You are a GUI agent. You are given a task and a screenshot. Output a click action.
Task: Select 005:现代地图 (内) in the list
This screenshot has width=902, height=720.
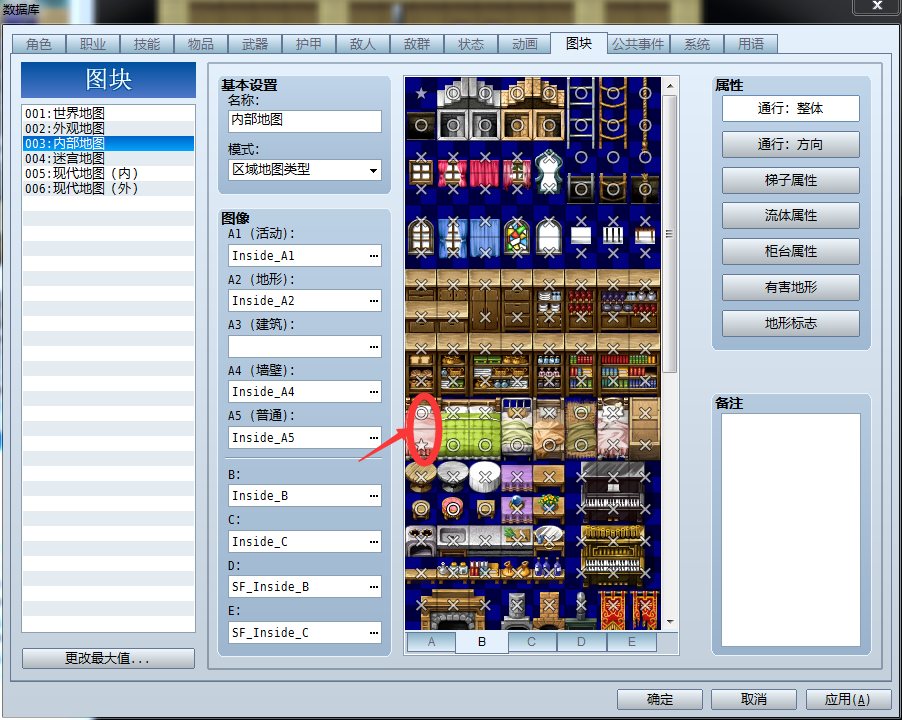[x=108, y=173]
